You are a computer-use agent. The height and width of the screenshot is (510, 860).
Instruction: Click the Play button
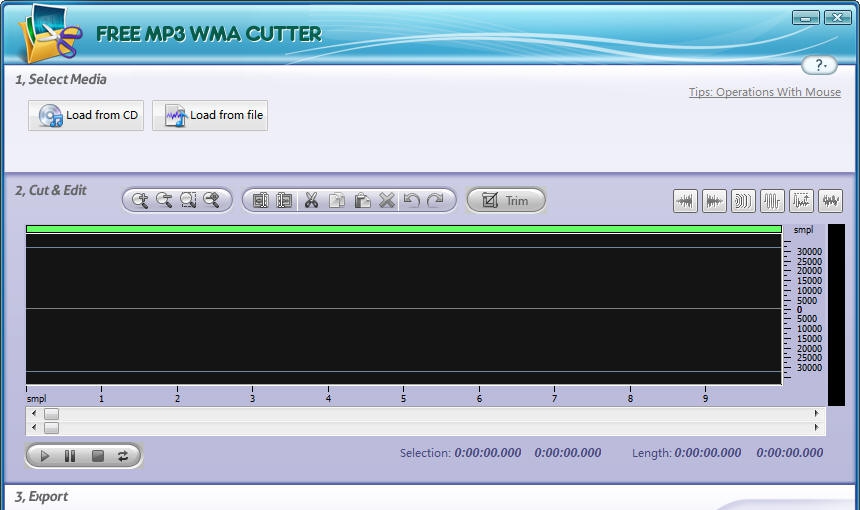point(45,456)
